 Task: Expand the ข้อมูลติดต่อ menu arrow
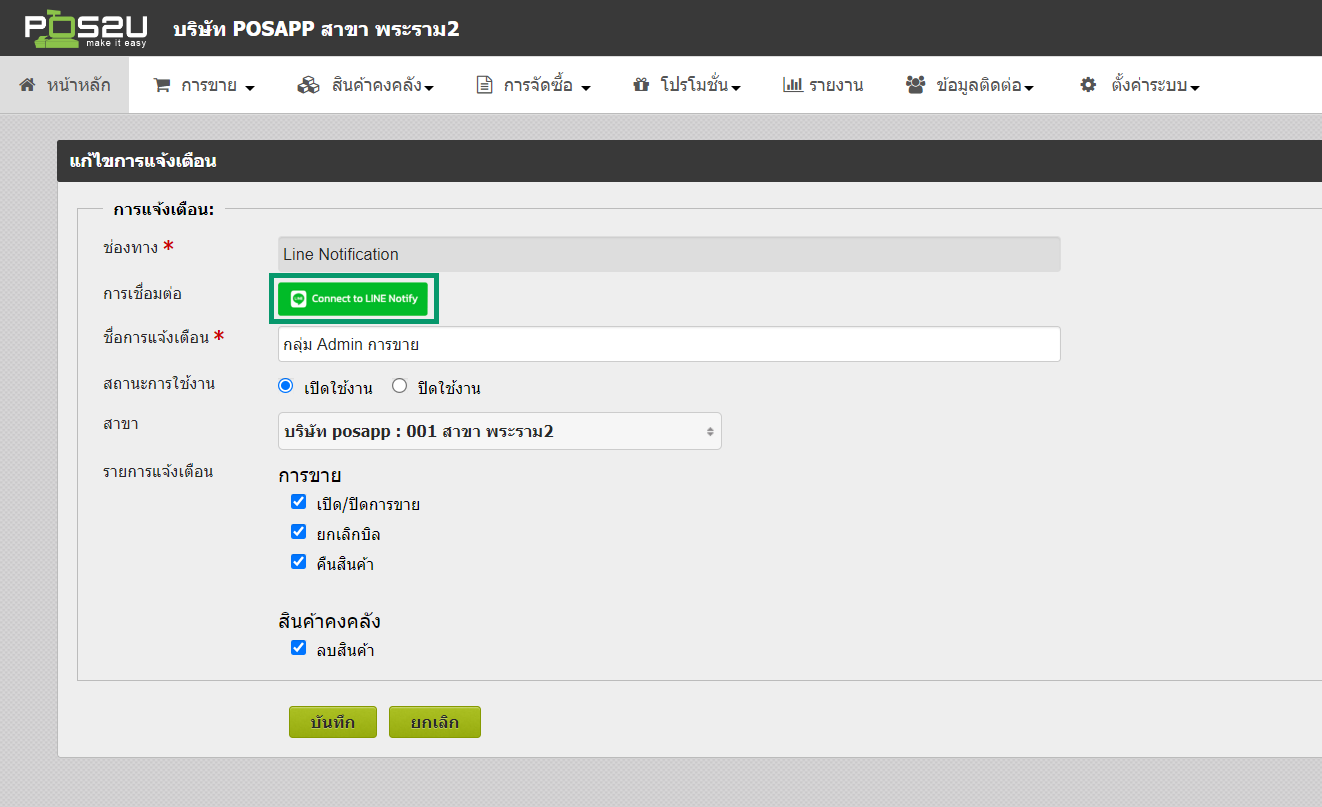[1028, 88]
